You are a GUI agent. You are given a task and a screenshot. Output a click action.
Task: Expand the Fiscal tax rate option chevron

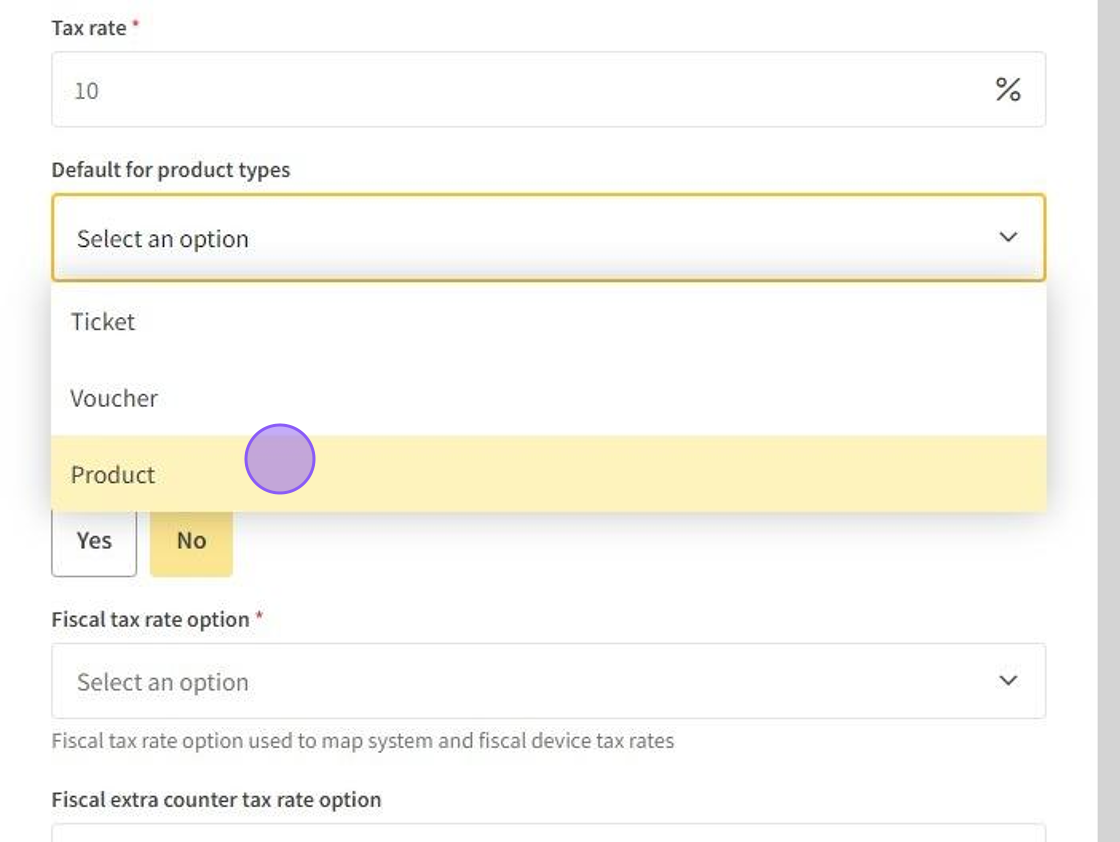point(1008,681)
